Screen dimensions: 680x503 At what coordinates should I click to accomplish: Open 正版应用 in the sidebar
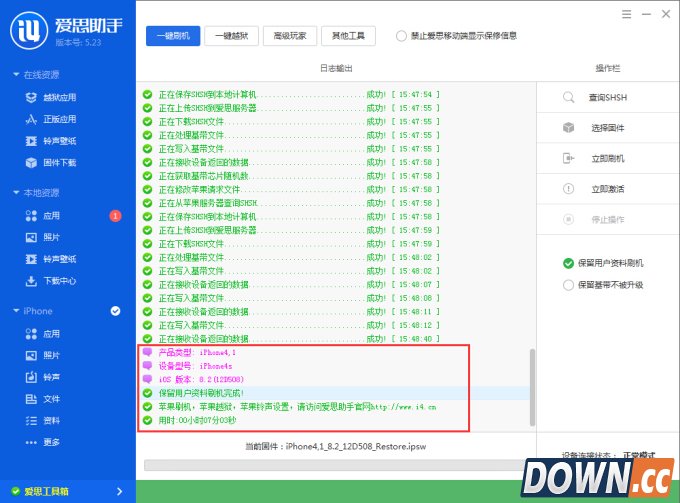58,119
